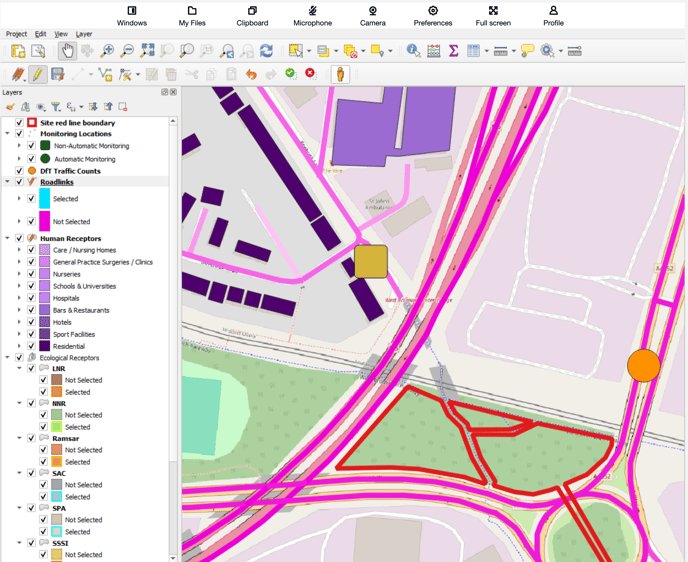The image size is (688, 562).
Task: Uncheck the Site red line boundary layer
Action: coord(19,123)
